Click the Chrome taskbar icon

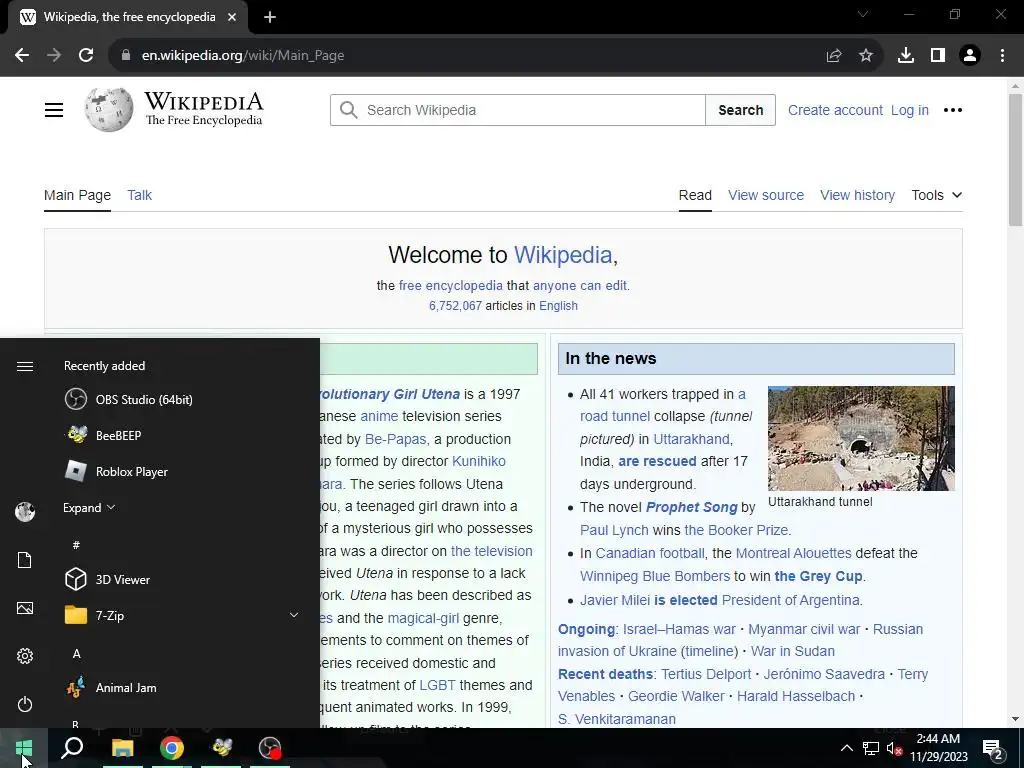tap(172, 748)
